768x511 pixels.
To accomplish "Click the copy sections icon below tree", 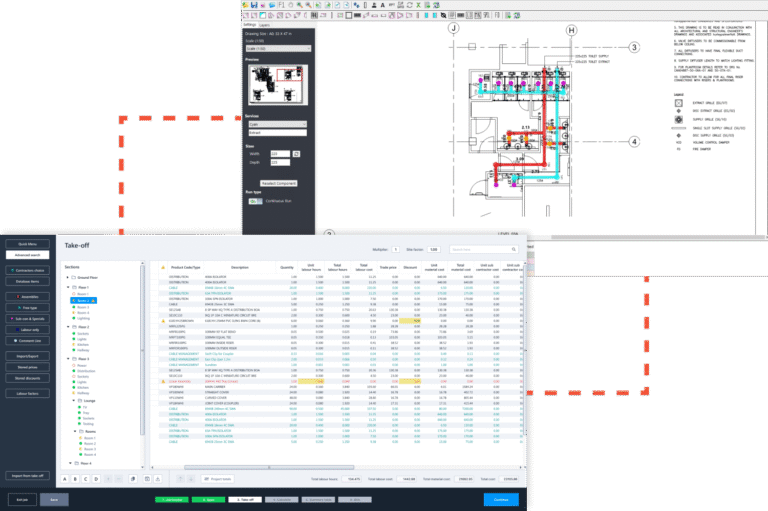I will pyautogui.click(x=133, y=479).
